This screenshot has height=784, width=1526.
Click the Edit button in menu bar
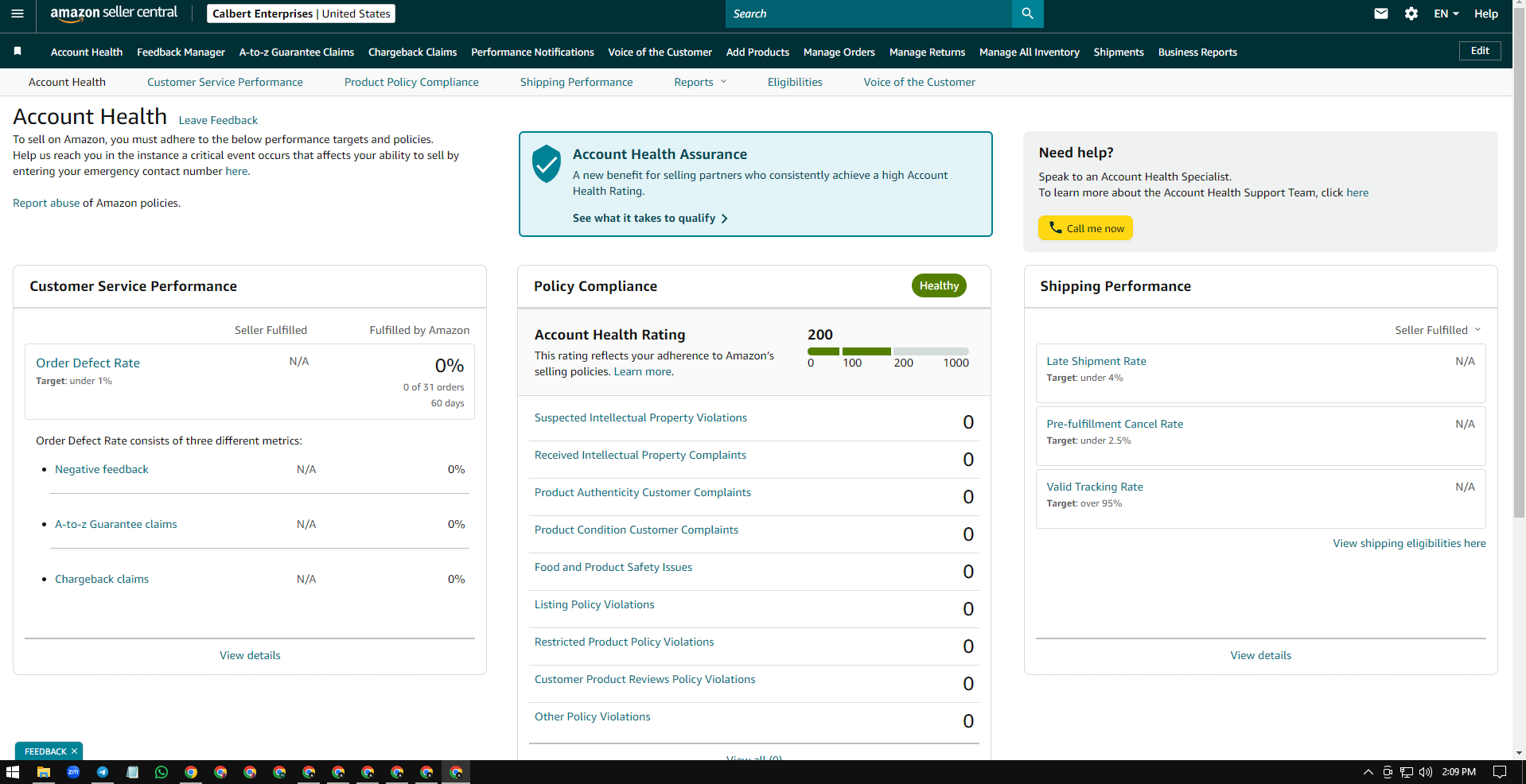click(x=1480, y=51)
